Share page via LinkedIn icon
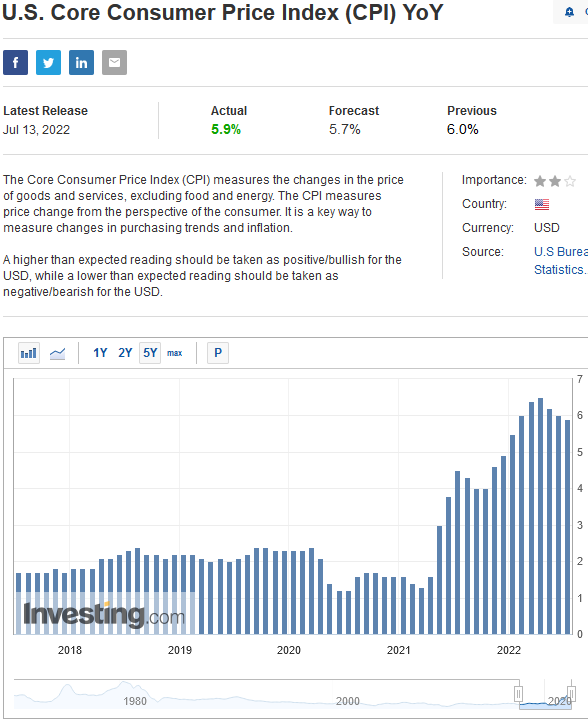Screen dimensions: 588x720 click(81, 62)
